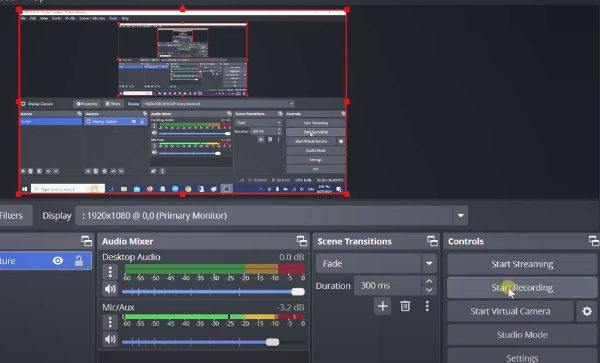The height and width of the screenshot is (363, 600).
Task: Click Start Recording
Action: [x=522, y=288]
